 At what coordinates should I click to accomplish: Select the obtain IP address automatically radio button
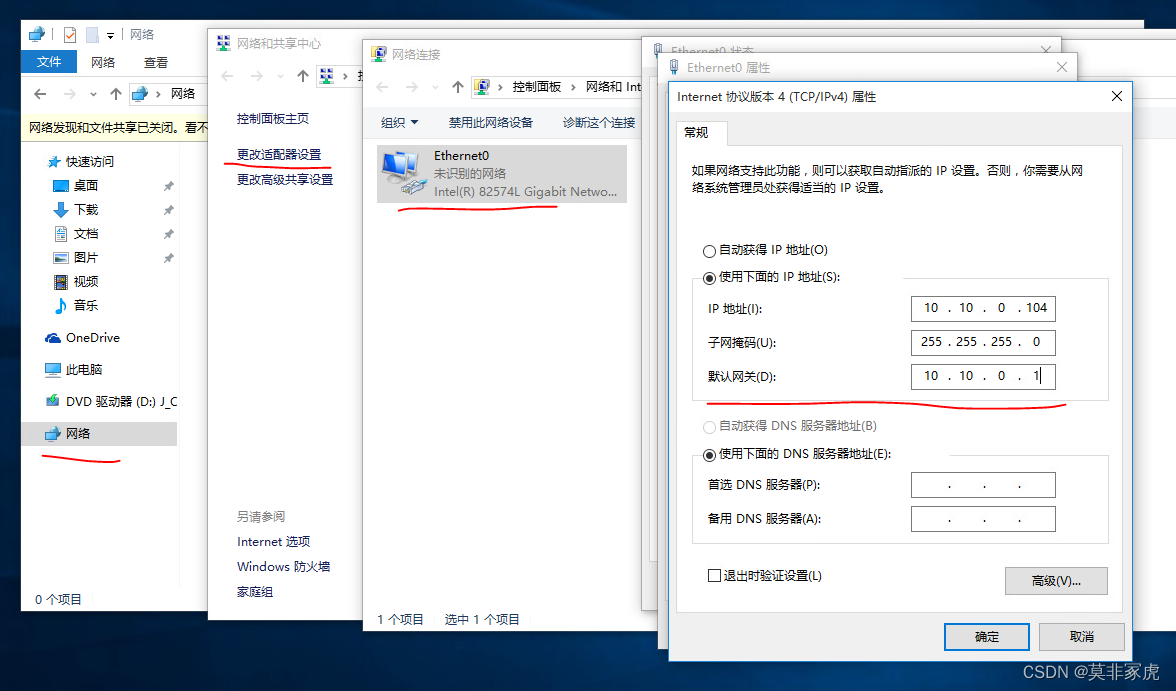coord(709,251)
